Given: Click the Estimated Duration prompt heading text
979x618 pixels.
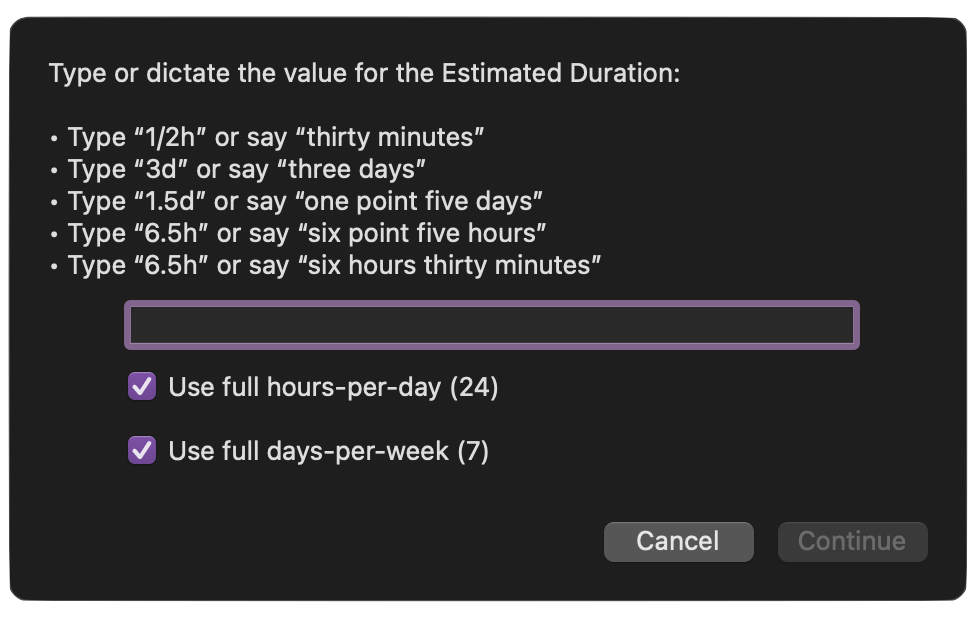Looking at the screenshot, I should tap(364, 73).
